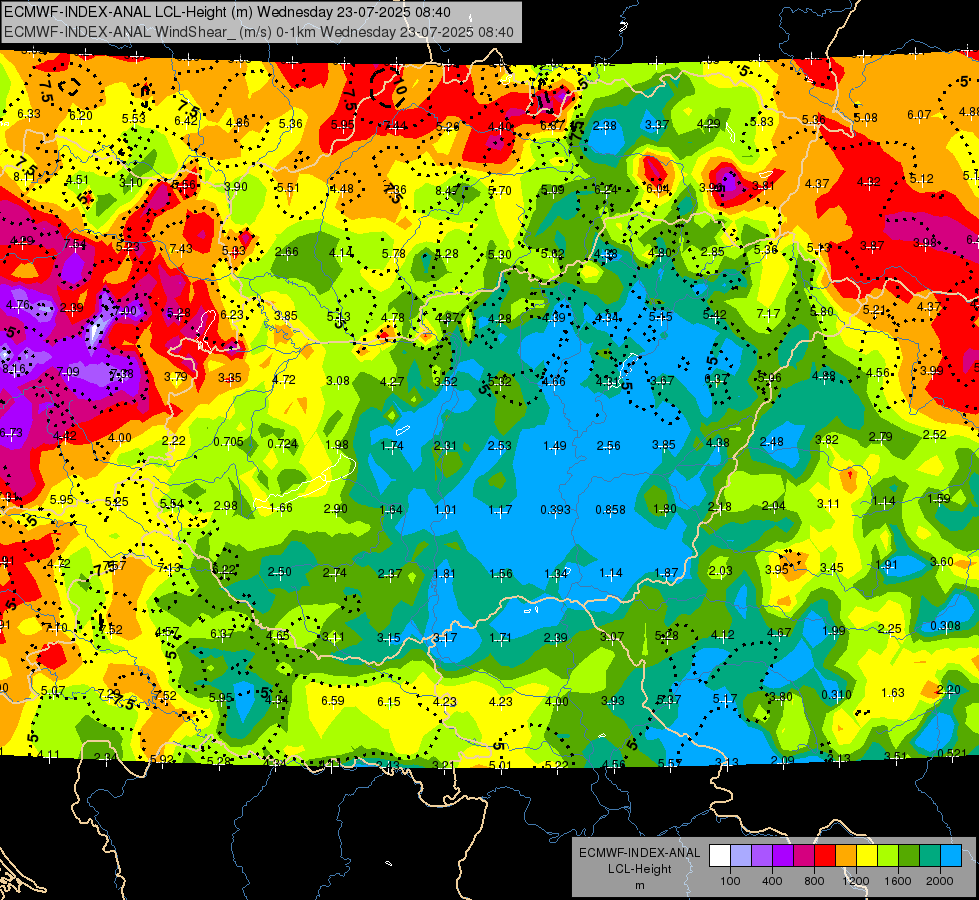Image resolution: width=979 pixels, height=900 pixels.
Task: Click the wind shear value 0.724
Action: (x=282, y=443)
